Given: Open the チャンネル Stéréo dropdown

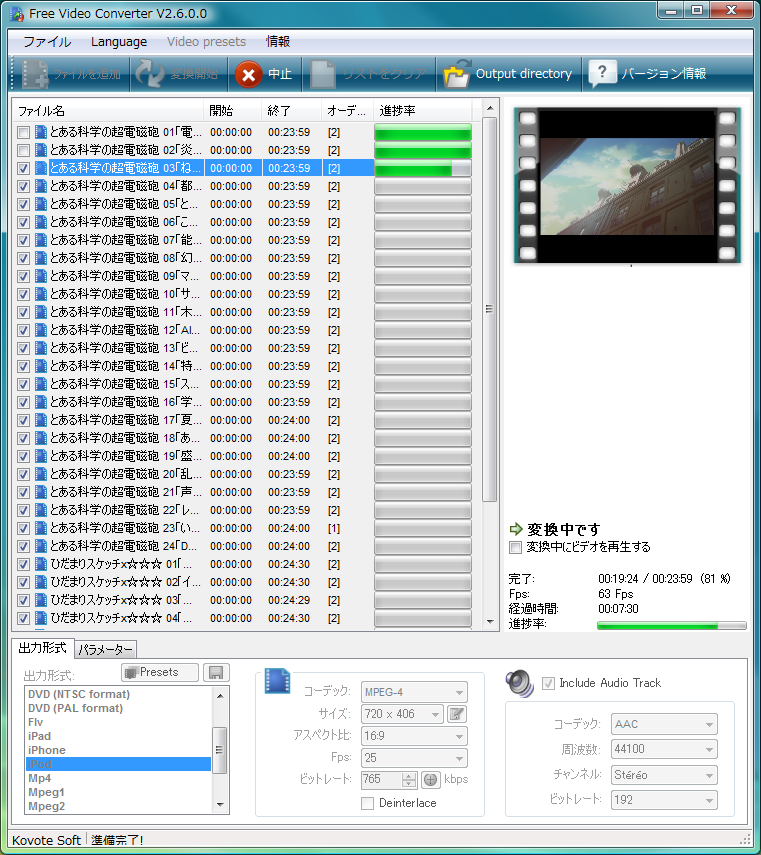Looking at the screenshot, I should pos(664,775).
